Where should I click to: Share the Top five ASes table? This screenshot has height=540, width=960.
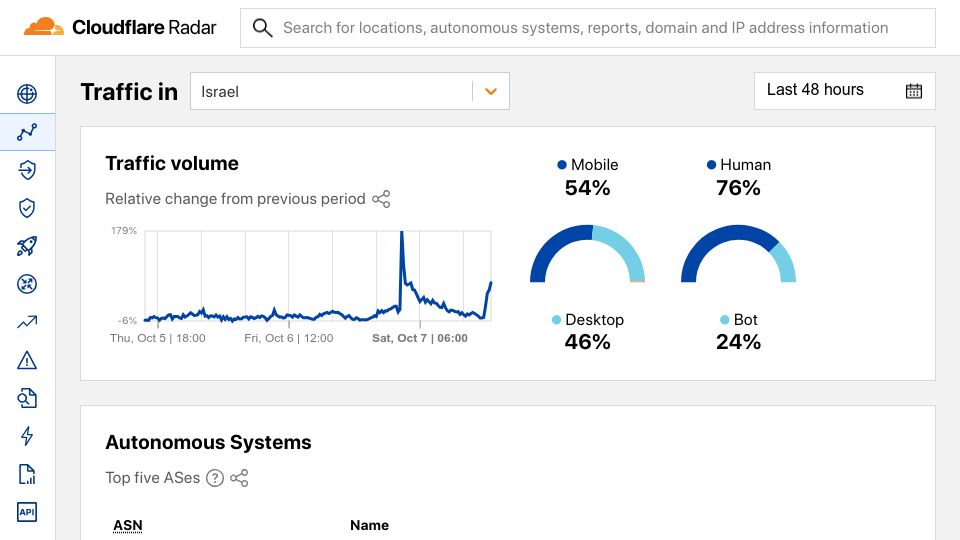[x=239, y=478]
